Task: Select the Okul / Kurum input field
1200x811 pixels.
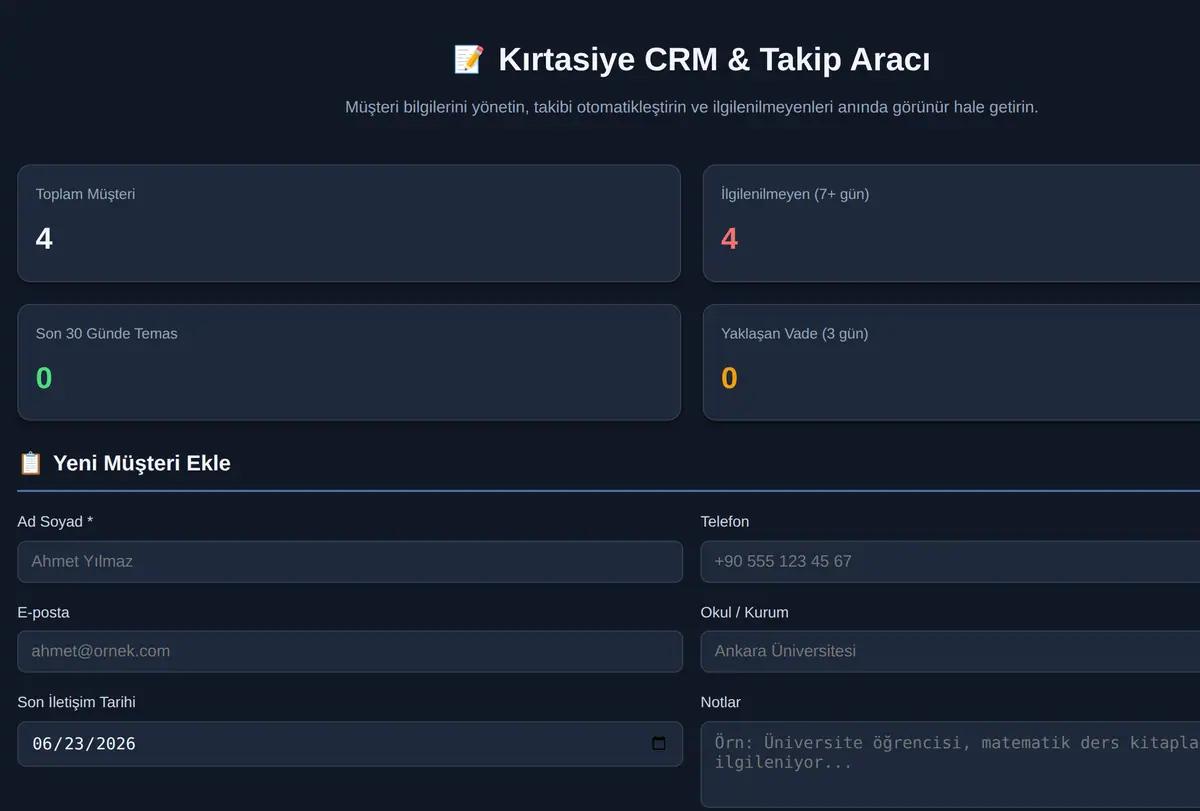Action: pyautogui.click(x=950, y=651)
